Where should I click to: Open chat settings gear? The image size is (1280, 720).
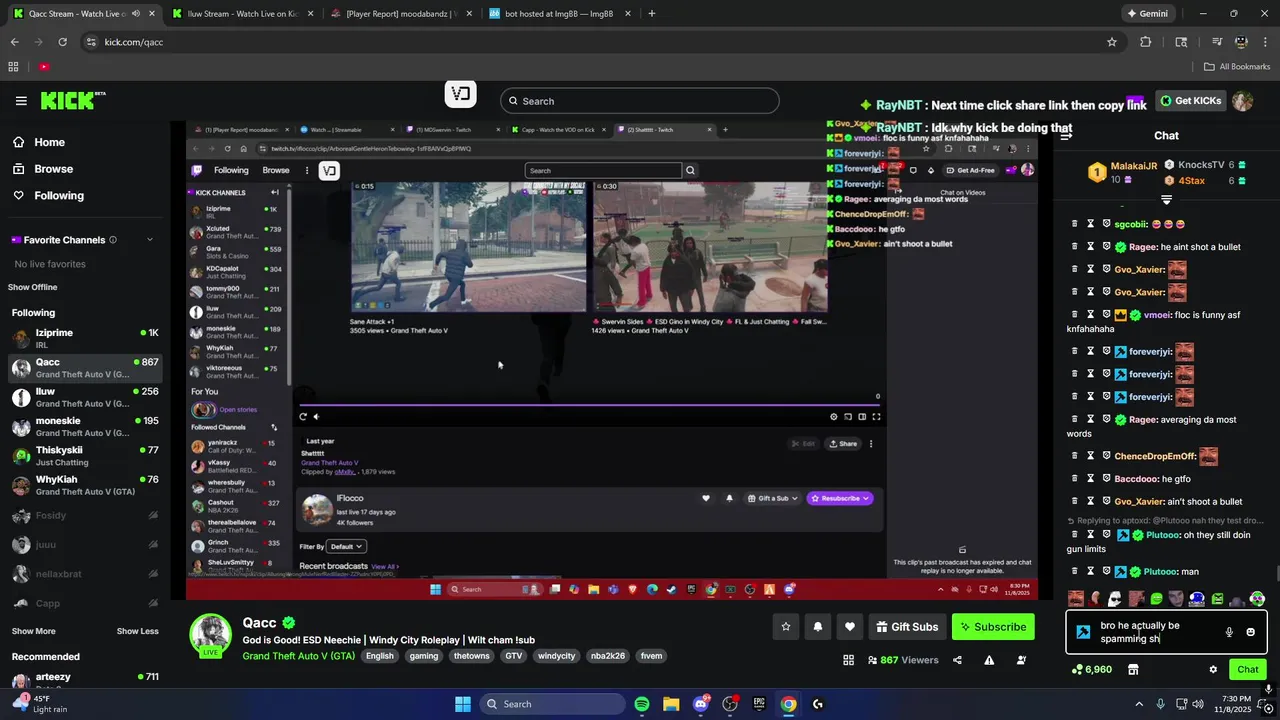[x=1213, y=669]
